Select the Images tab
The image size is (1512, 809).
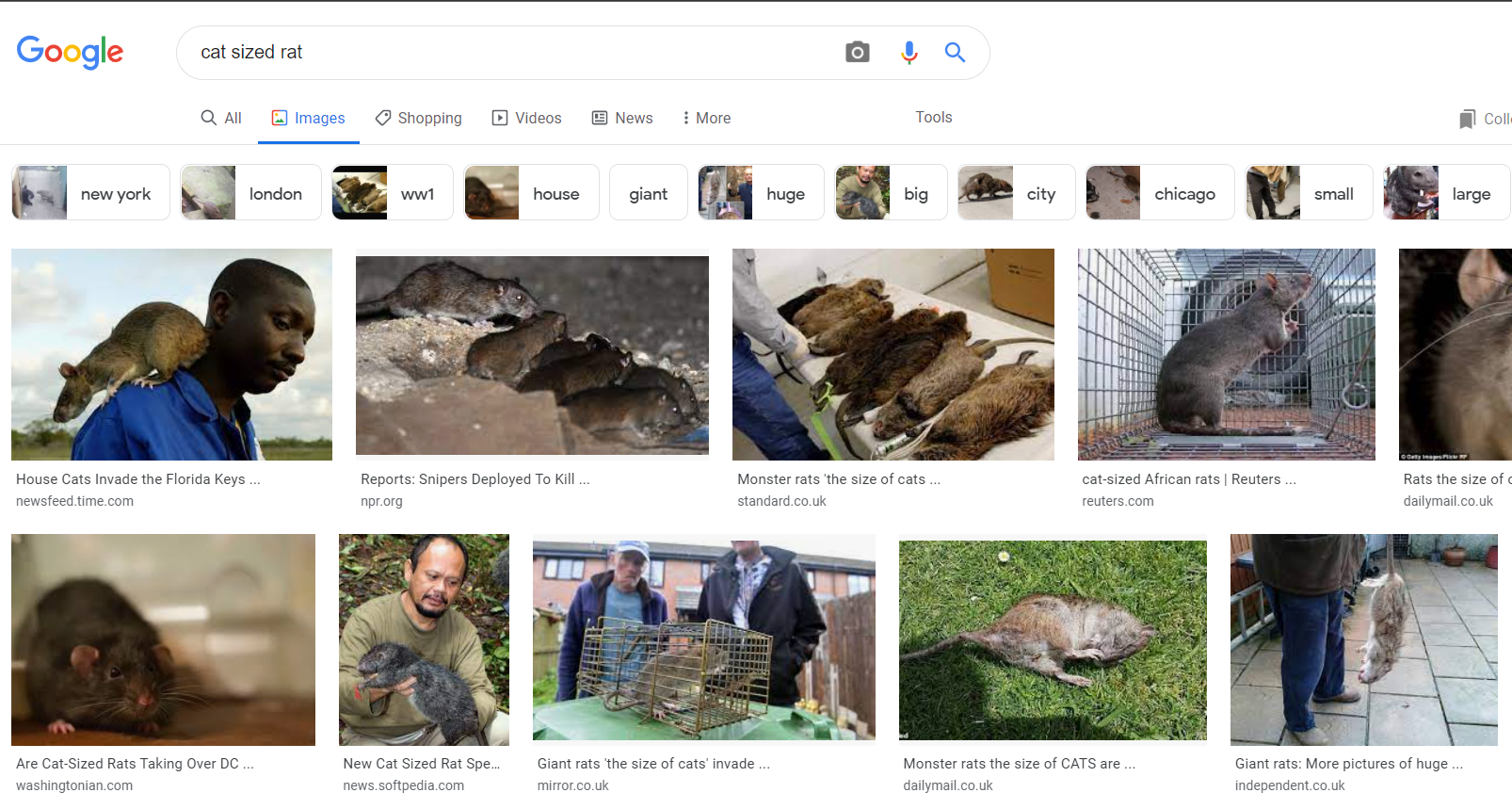tap(309, 118)
